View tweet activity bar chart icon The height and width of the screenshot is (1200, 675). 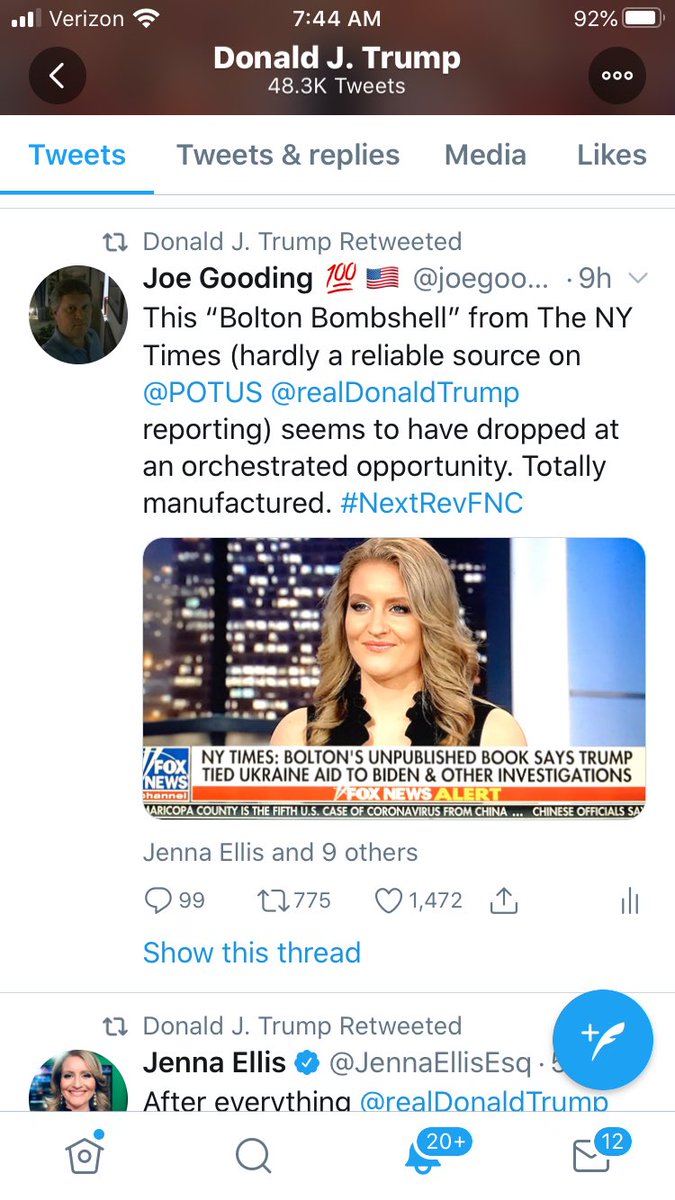pos(629,901)
